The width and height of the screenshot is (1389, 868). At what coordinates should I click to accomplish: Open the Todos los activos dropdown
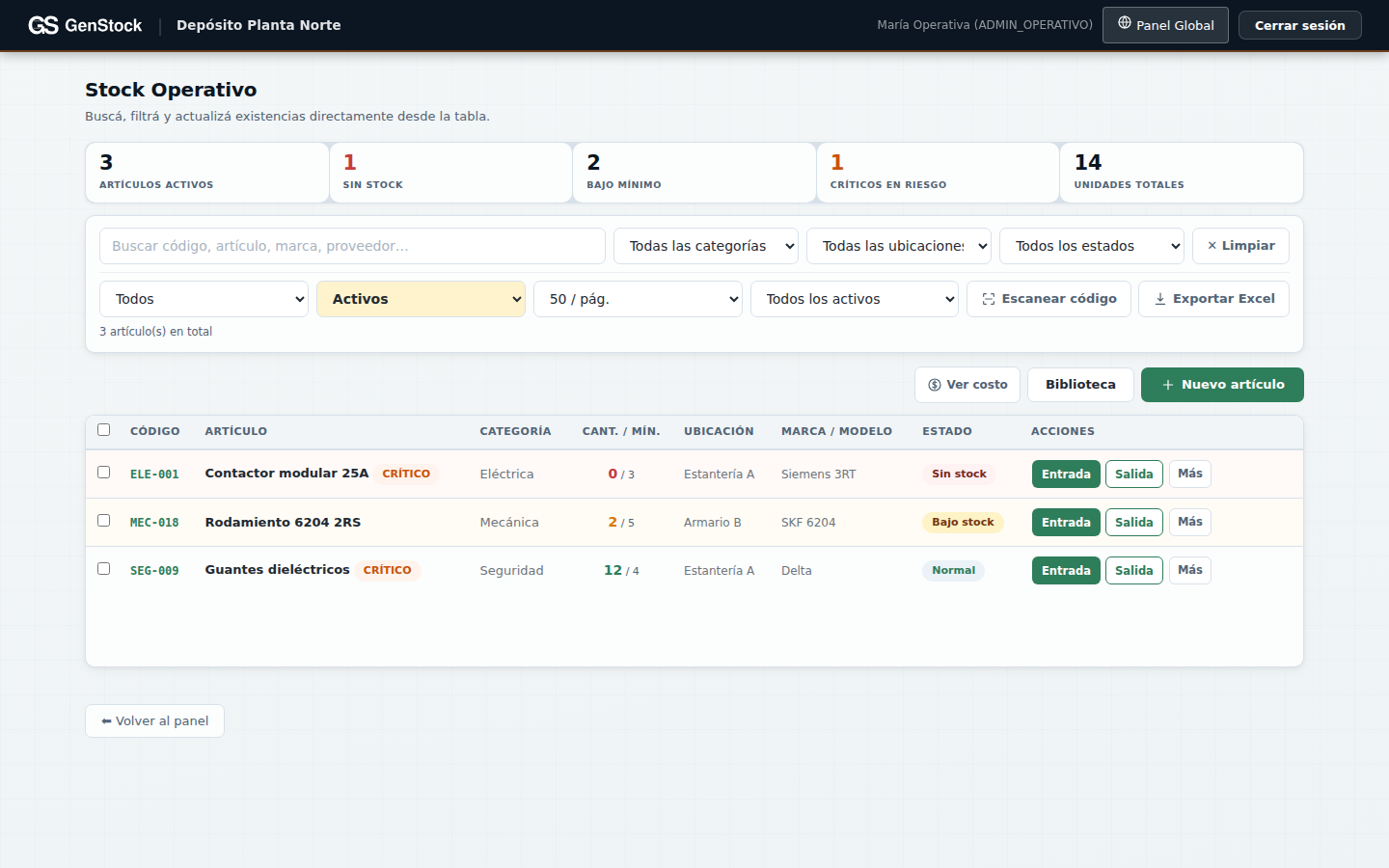coord(855,299)
